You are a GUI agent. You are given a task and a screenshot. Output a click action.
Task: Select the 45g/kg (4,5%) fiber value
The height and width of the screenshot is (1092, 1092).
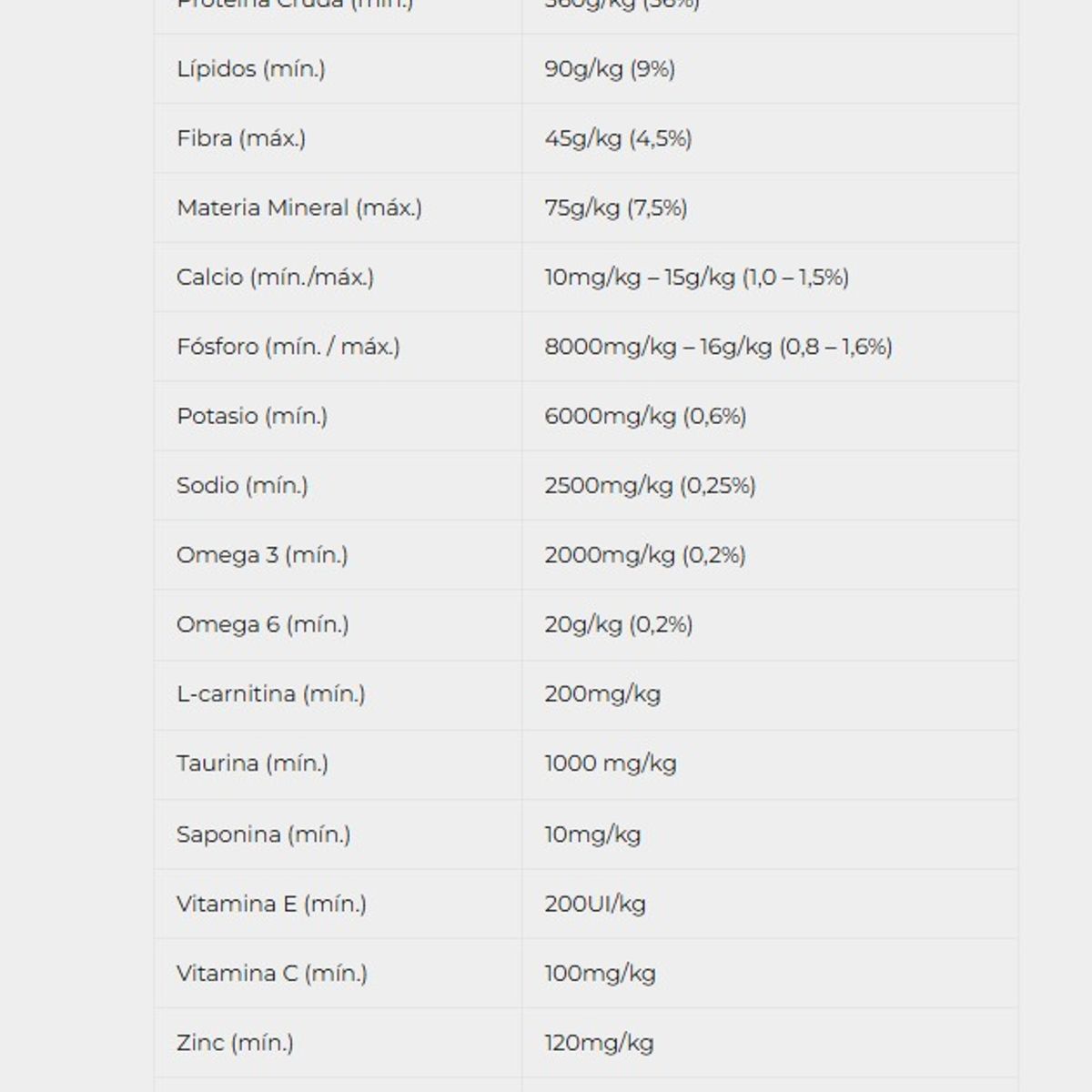(x=618, y=138)
